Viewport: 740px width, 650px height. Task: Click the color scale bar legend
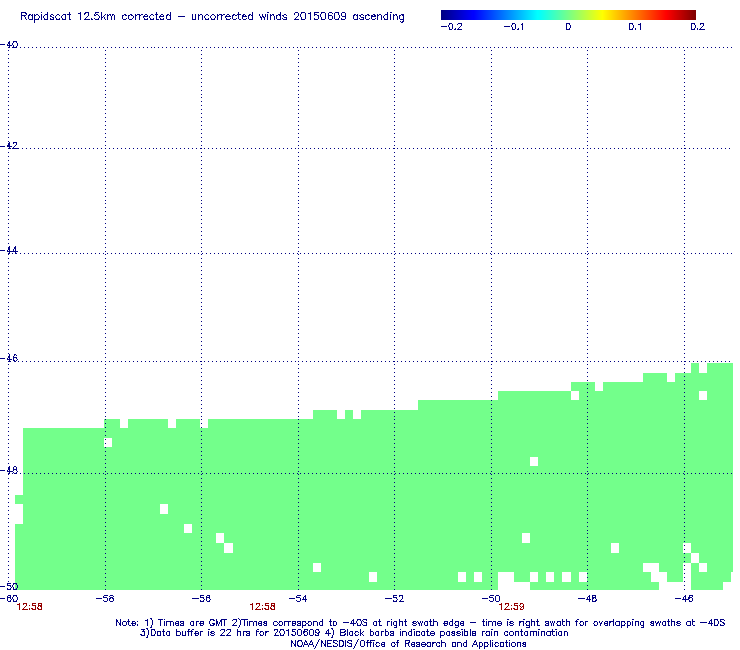click(x=568, y=15)
